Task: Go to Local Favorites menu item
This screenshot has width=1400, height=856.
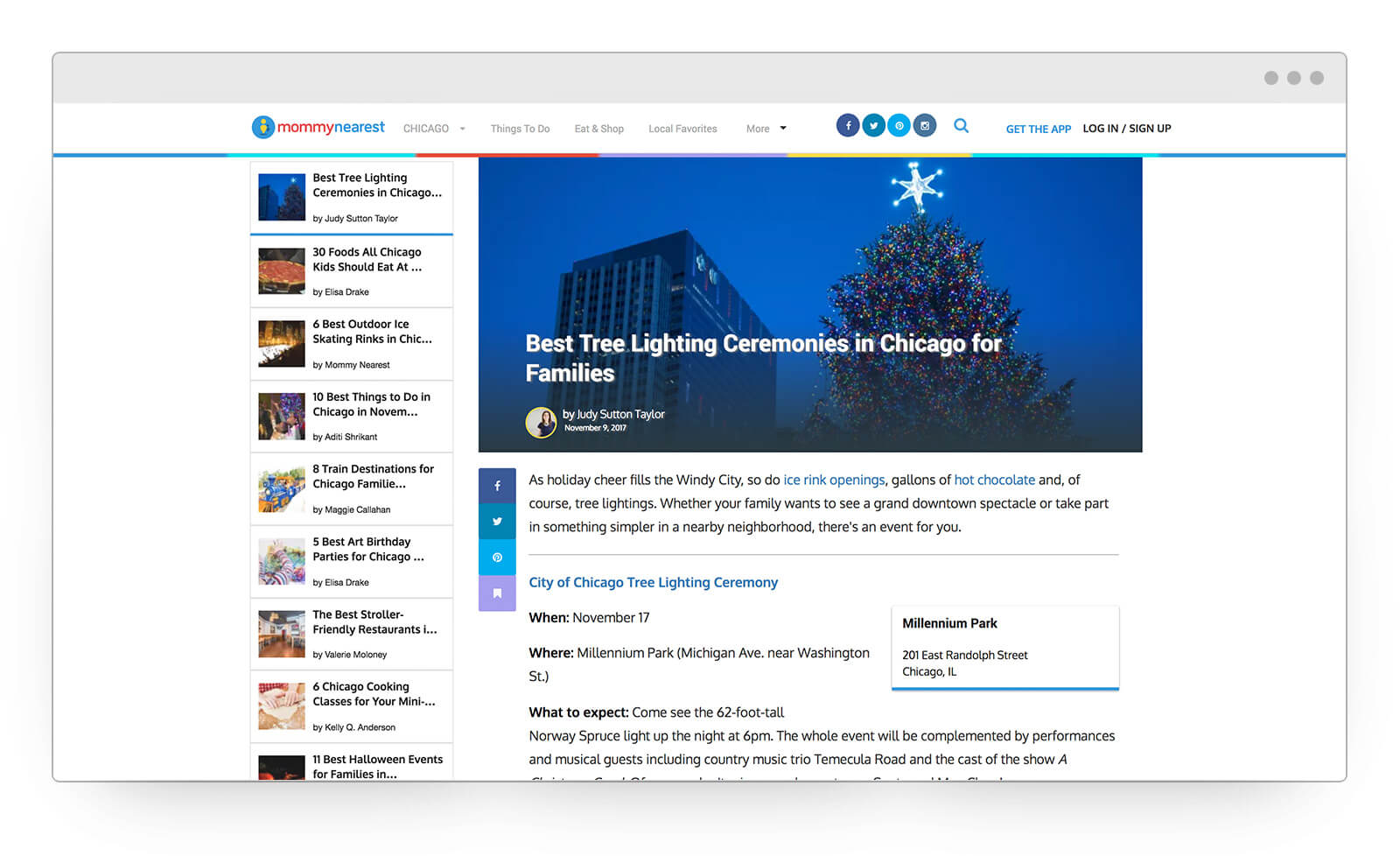Action: point(682,129)
